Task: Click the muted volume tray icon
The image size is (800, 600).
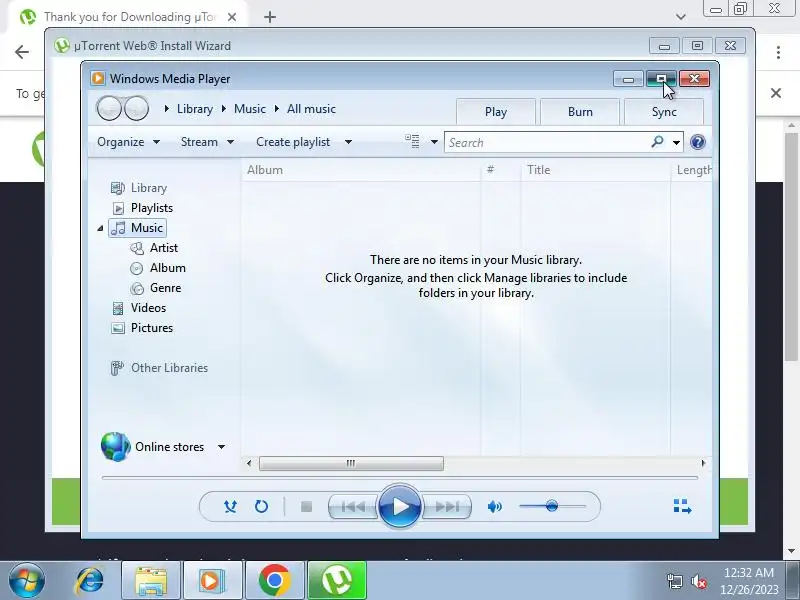Action: click(698, 581)
